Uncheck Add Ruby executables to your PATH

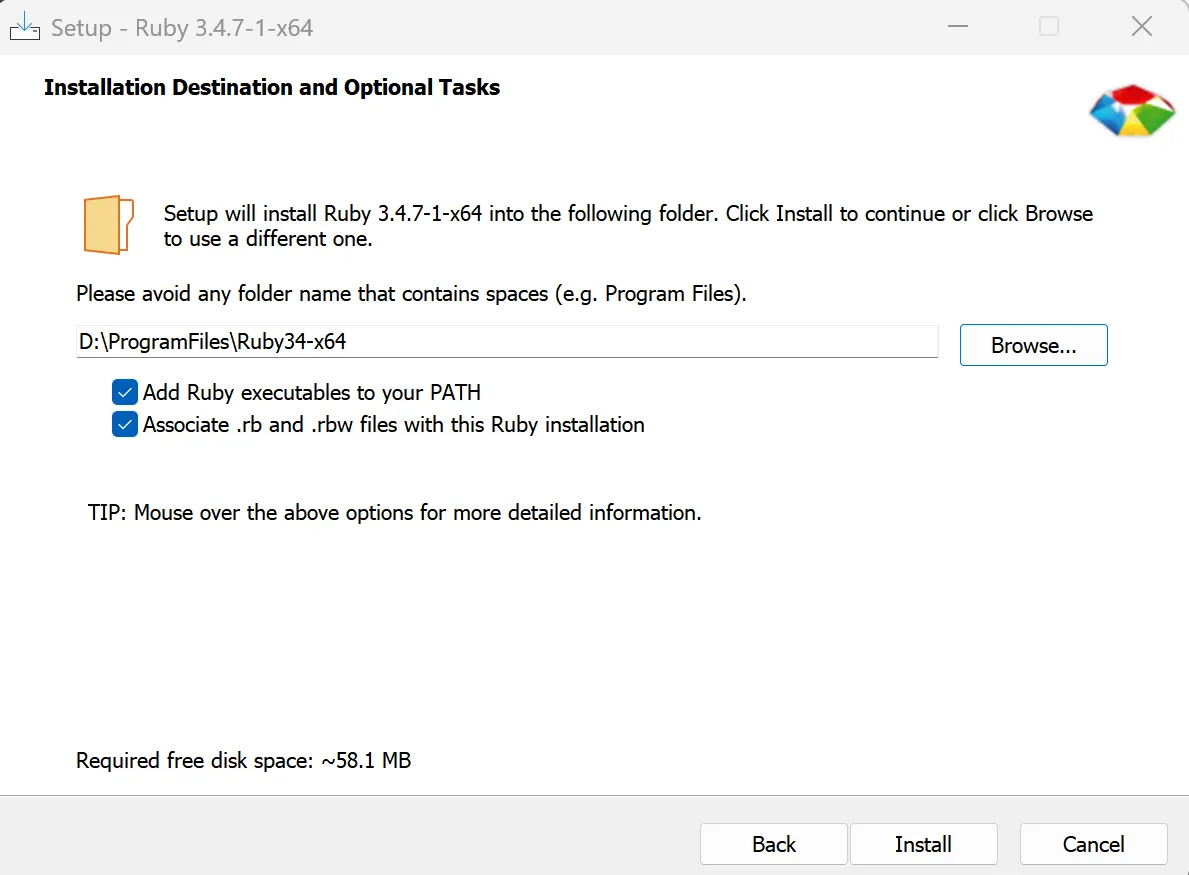coord(125,392)
